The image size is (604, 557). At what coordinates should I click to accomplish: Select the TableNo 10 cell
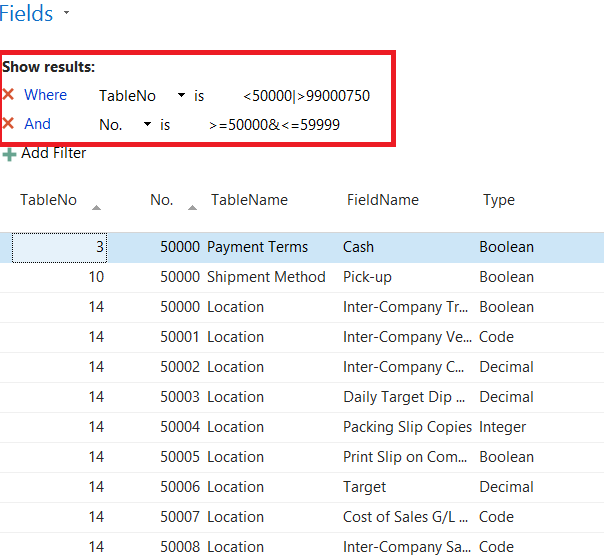[96, 277]
